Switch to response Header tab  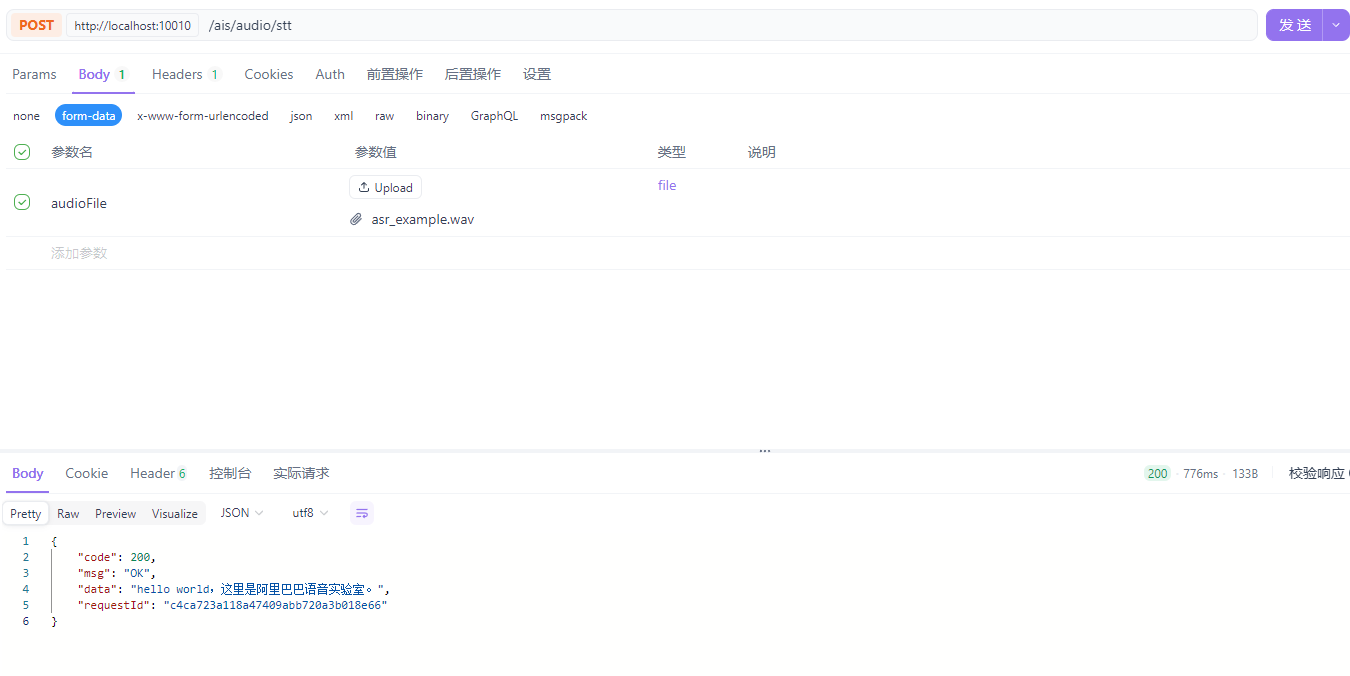(x=158, y=473)
